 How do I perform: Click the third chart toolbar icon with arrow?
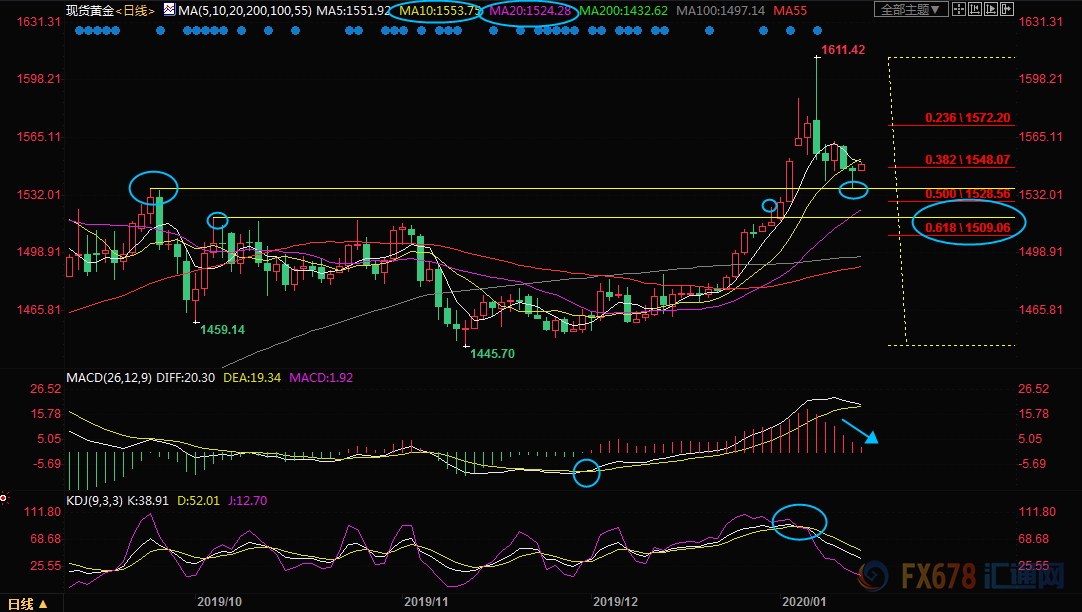[993, 10]
